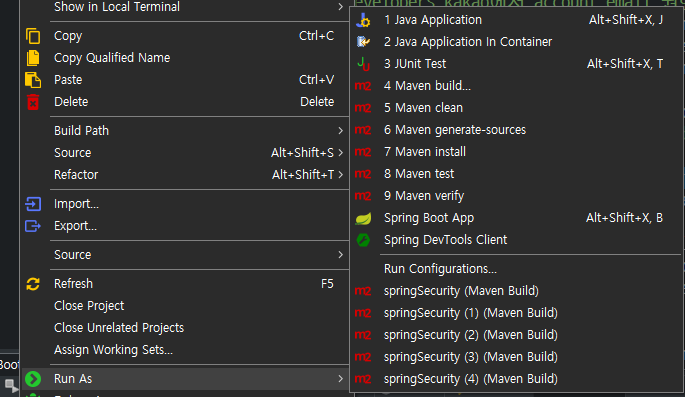Viewport: 685px width, 397px height.
Task: Click the Spring Boot App leaf icon
Action: 363,218
